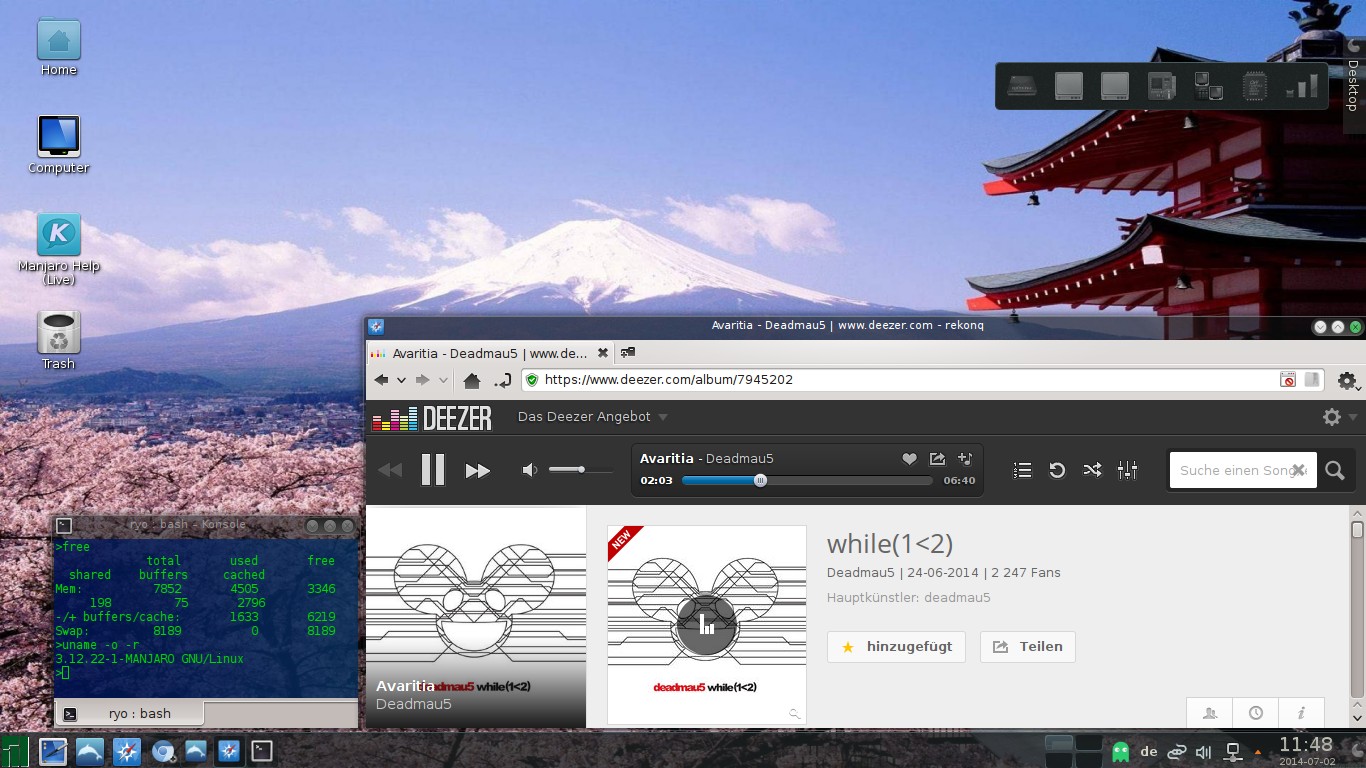Open the Computer desktop icon

[x=58, y=146]
